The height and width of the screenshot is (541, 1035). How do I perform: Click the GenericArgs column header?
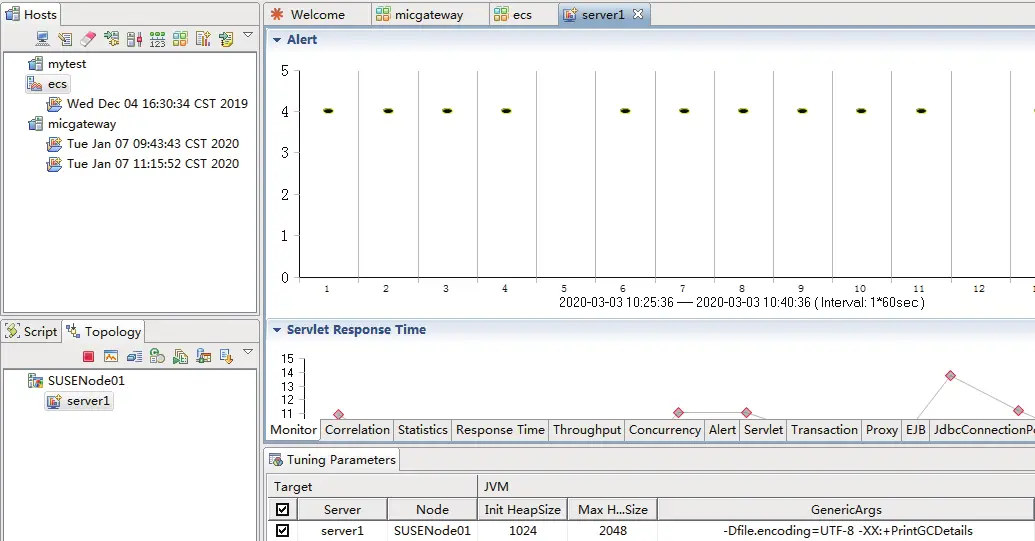tap(846, 509)
